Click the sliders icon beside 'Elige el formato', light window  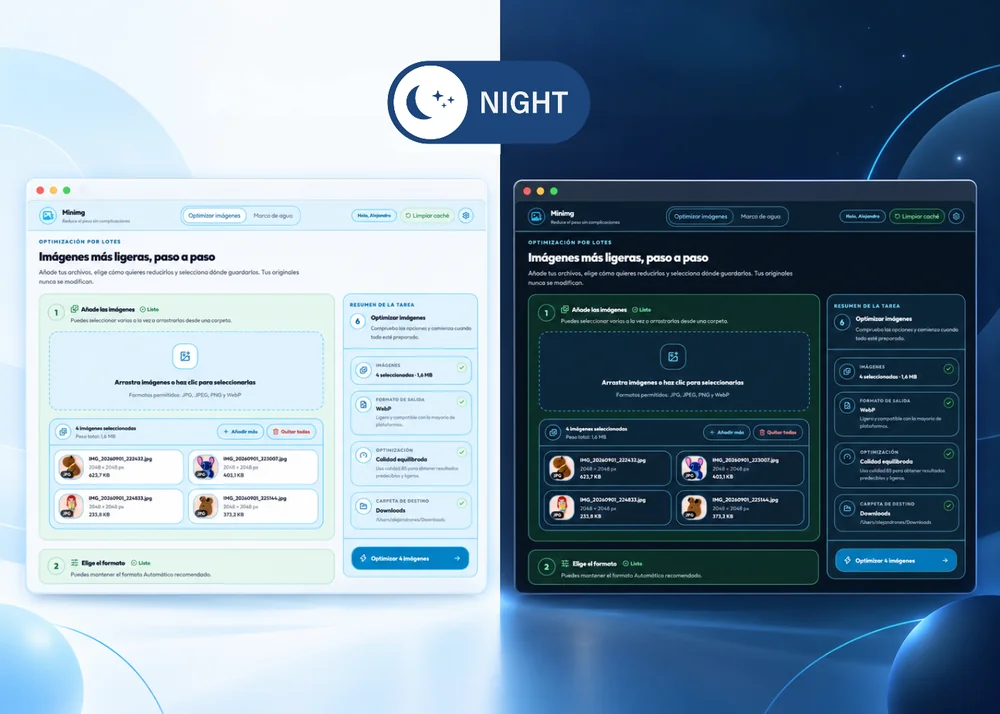pos(75,563)
